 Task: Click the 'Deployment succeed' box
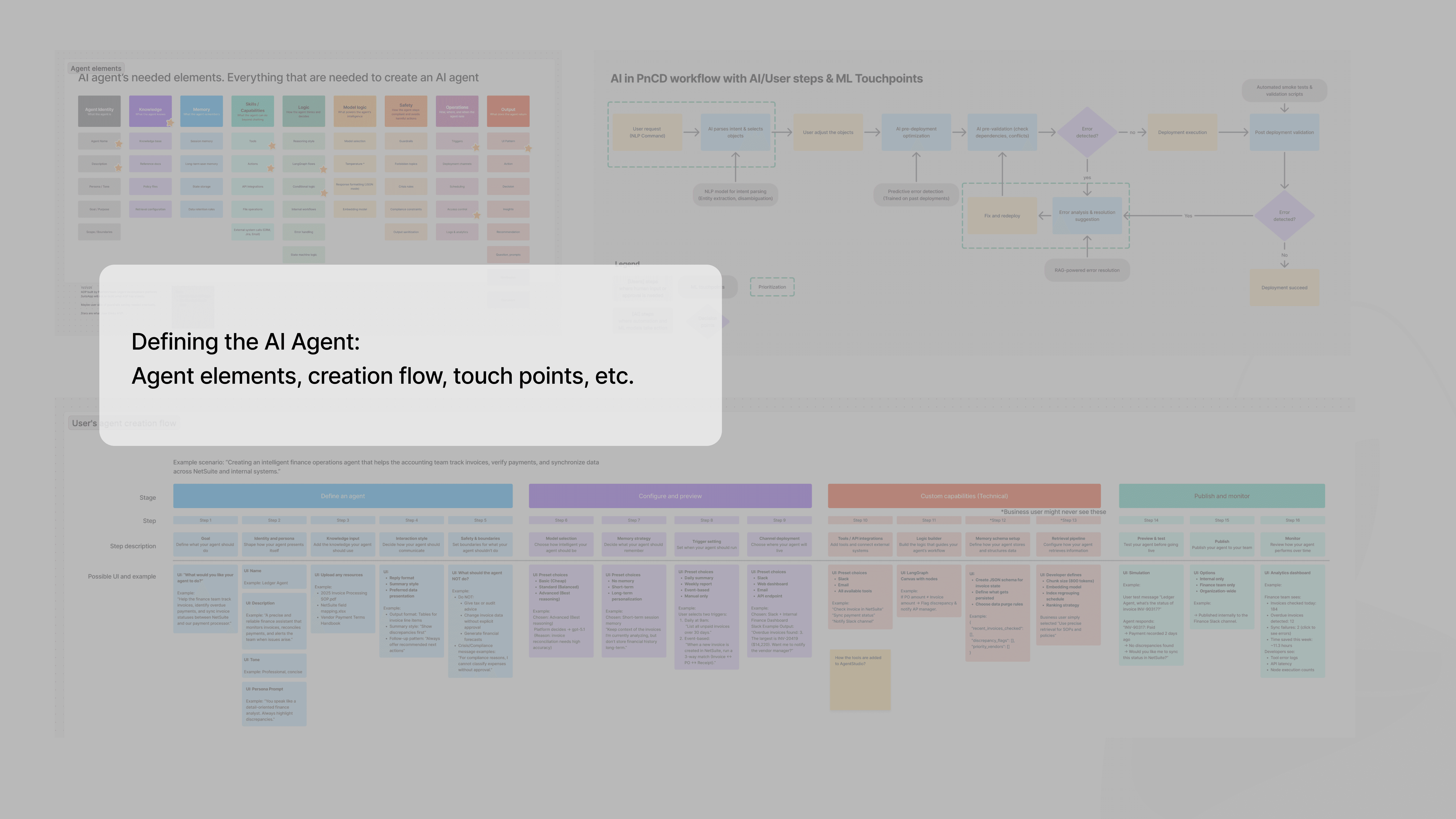(1284, 287)
